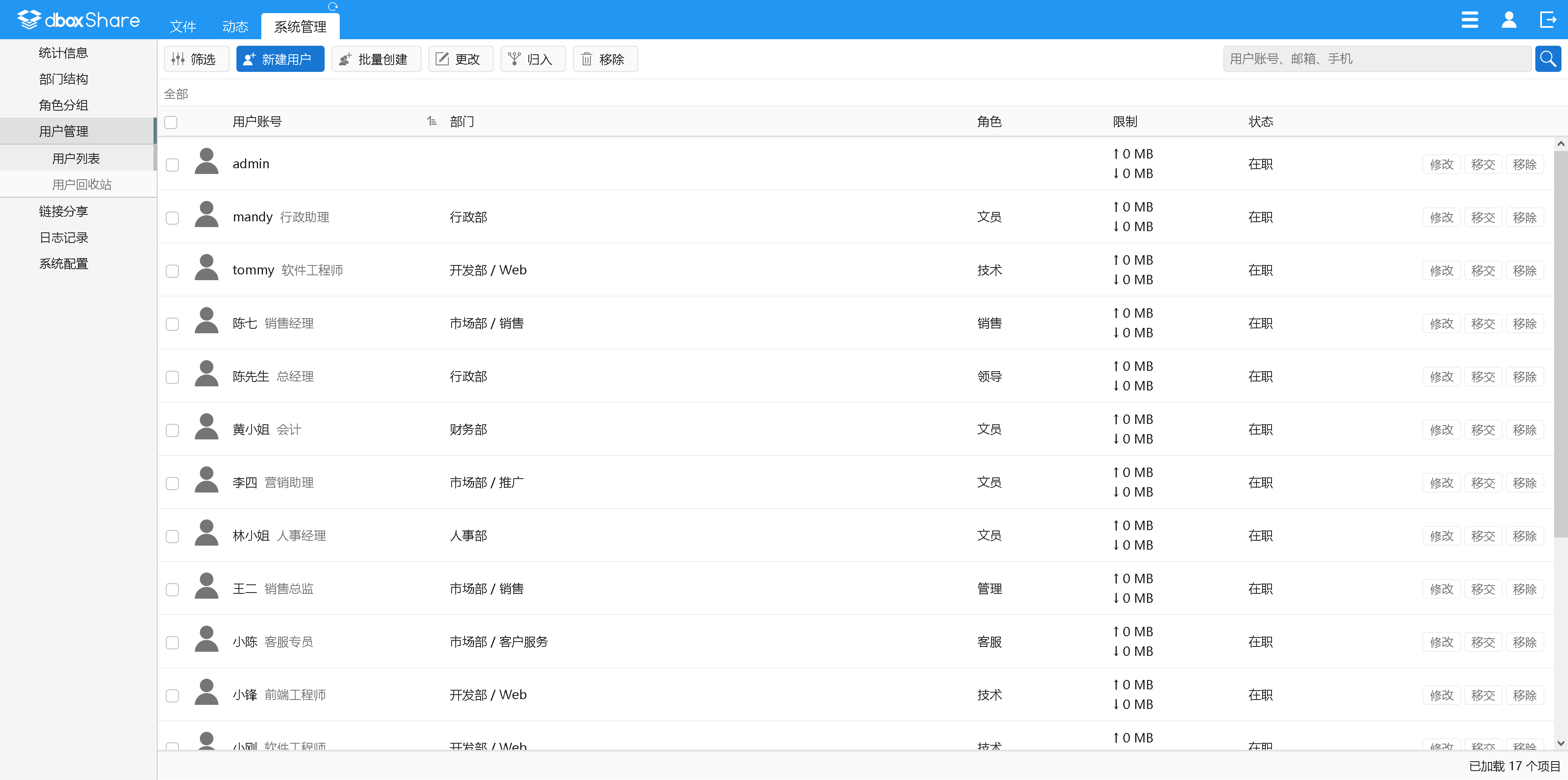Click 移交 for the mandy row
This screenshot has height=780, width=1568.
1483,217
